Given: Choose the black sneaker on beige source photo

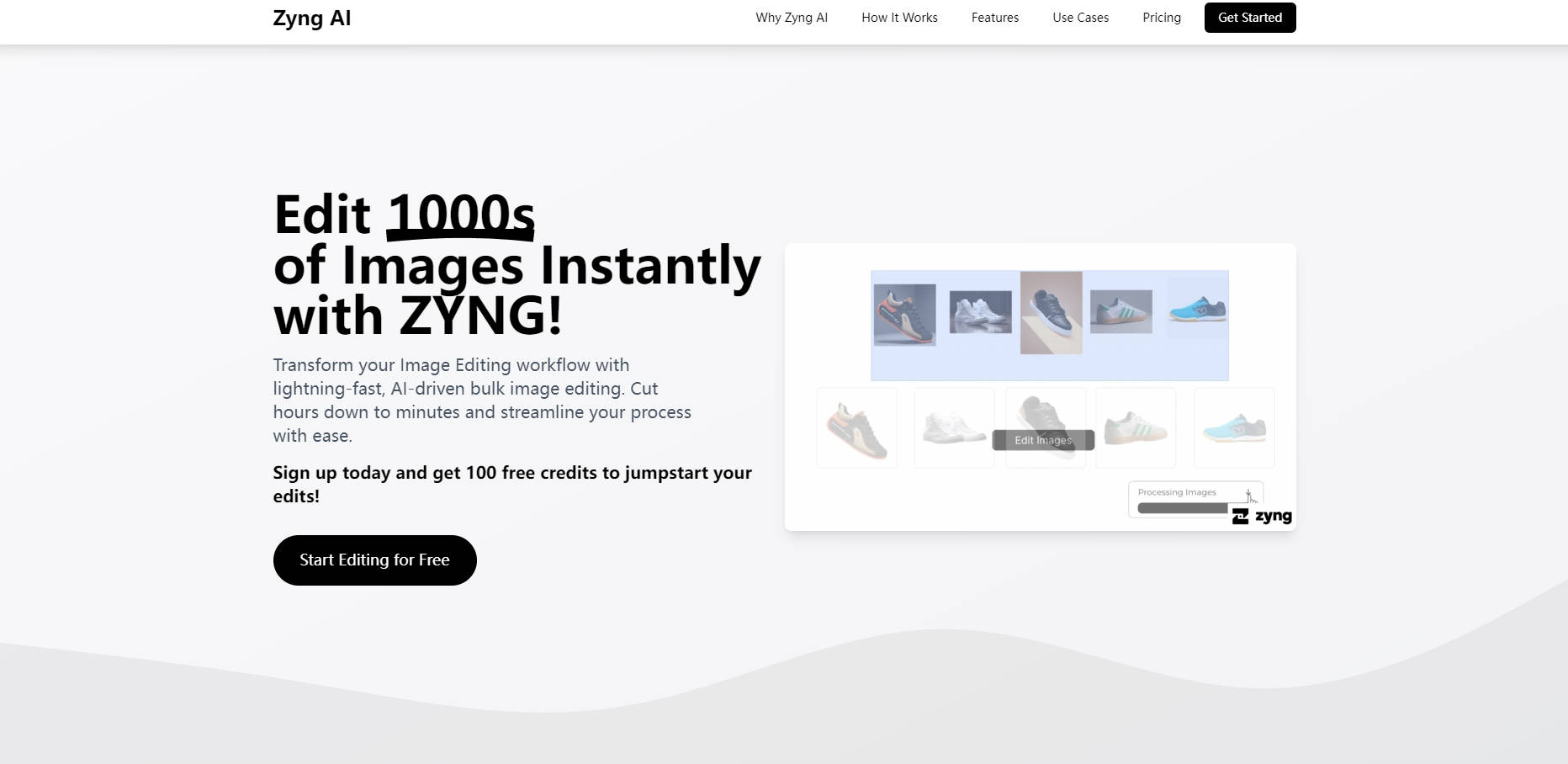Looking at the screenshot, I should click(x=1051, y=312).
